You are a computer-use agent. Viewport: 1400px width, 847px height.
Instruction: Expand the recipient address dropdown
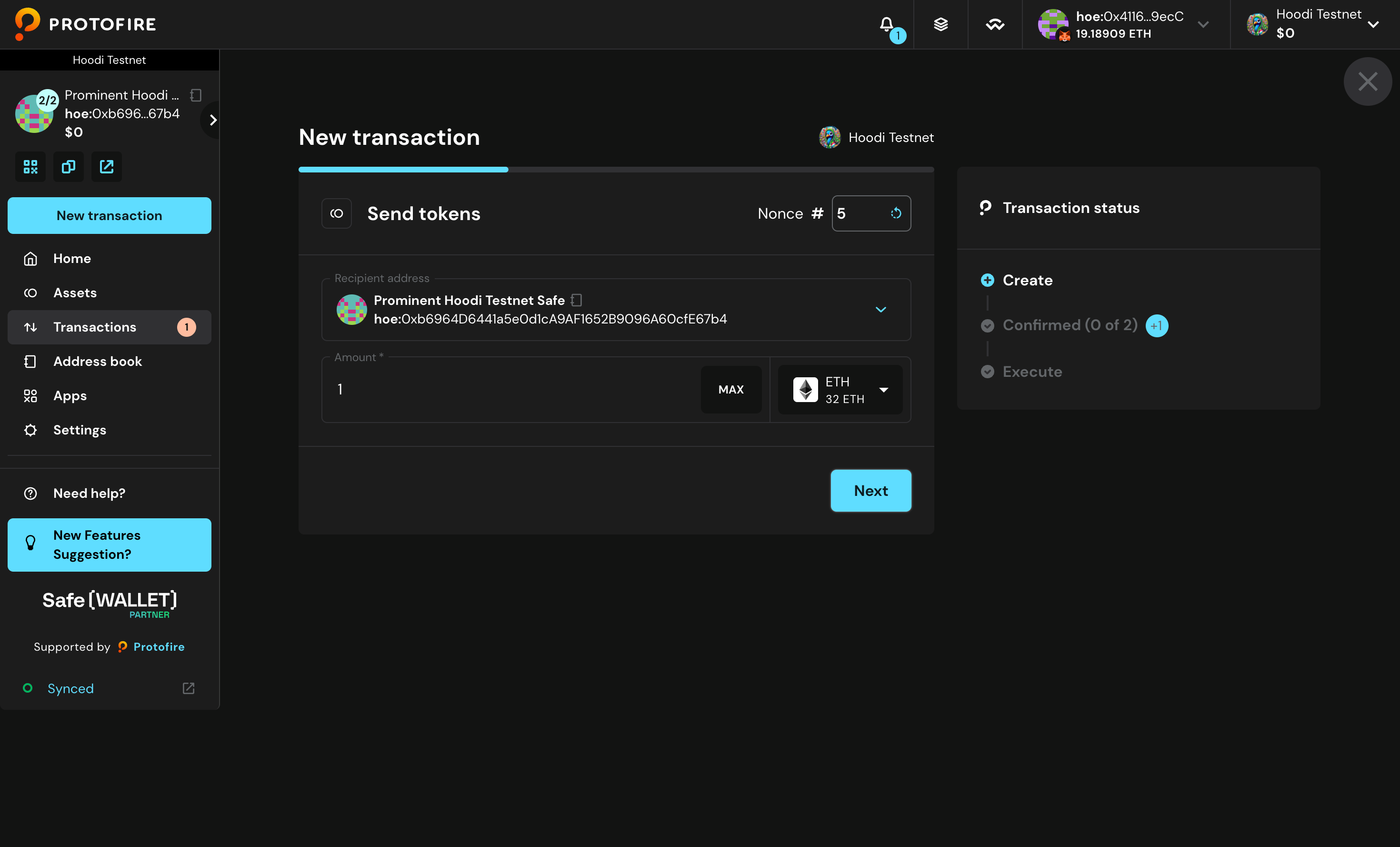(881, 310)
